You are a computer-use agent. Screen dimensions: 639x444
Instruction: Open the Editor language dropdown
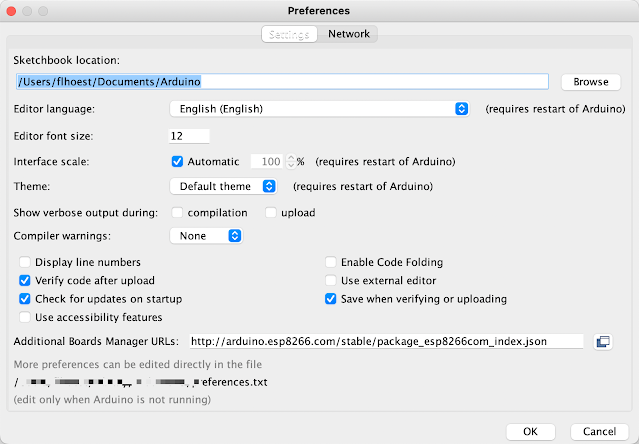pyautogui.click(x=319, y=109)
